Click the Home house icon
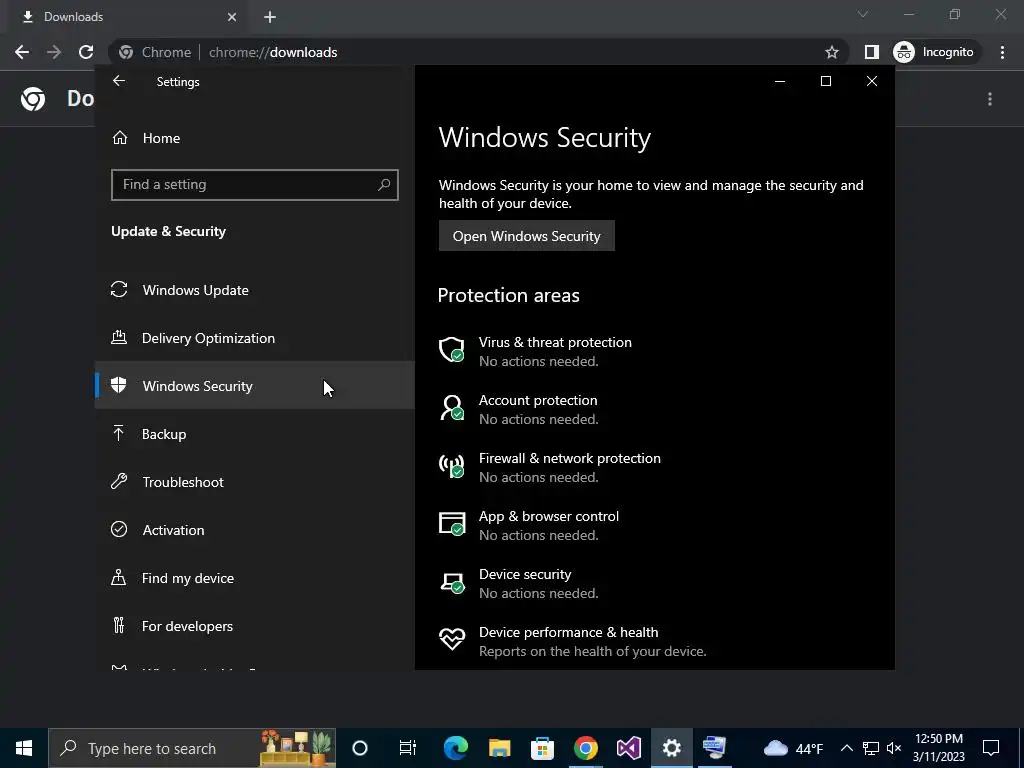Screen dimensions: 1024x768 pyautogui.click(x=120, y=137)
